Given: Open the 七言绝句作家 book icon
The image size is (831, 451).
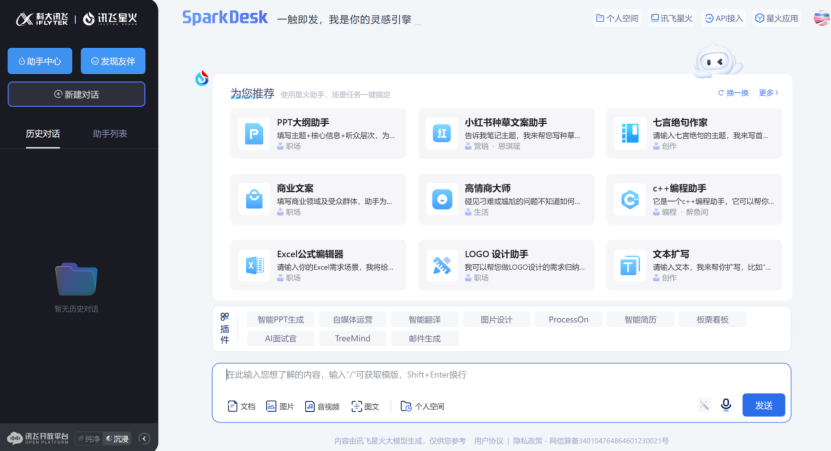Looking at the screenshot, I should [x=630, y=134].
